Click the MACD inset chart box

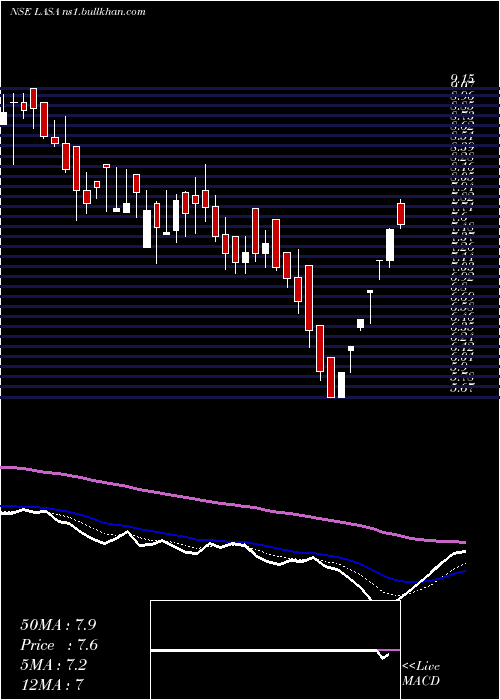point(275,650)
